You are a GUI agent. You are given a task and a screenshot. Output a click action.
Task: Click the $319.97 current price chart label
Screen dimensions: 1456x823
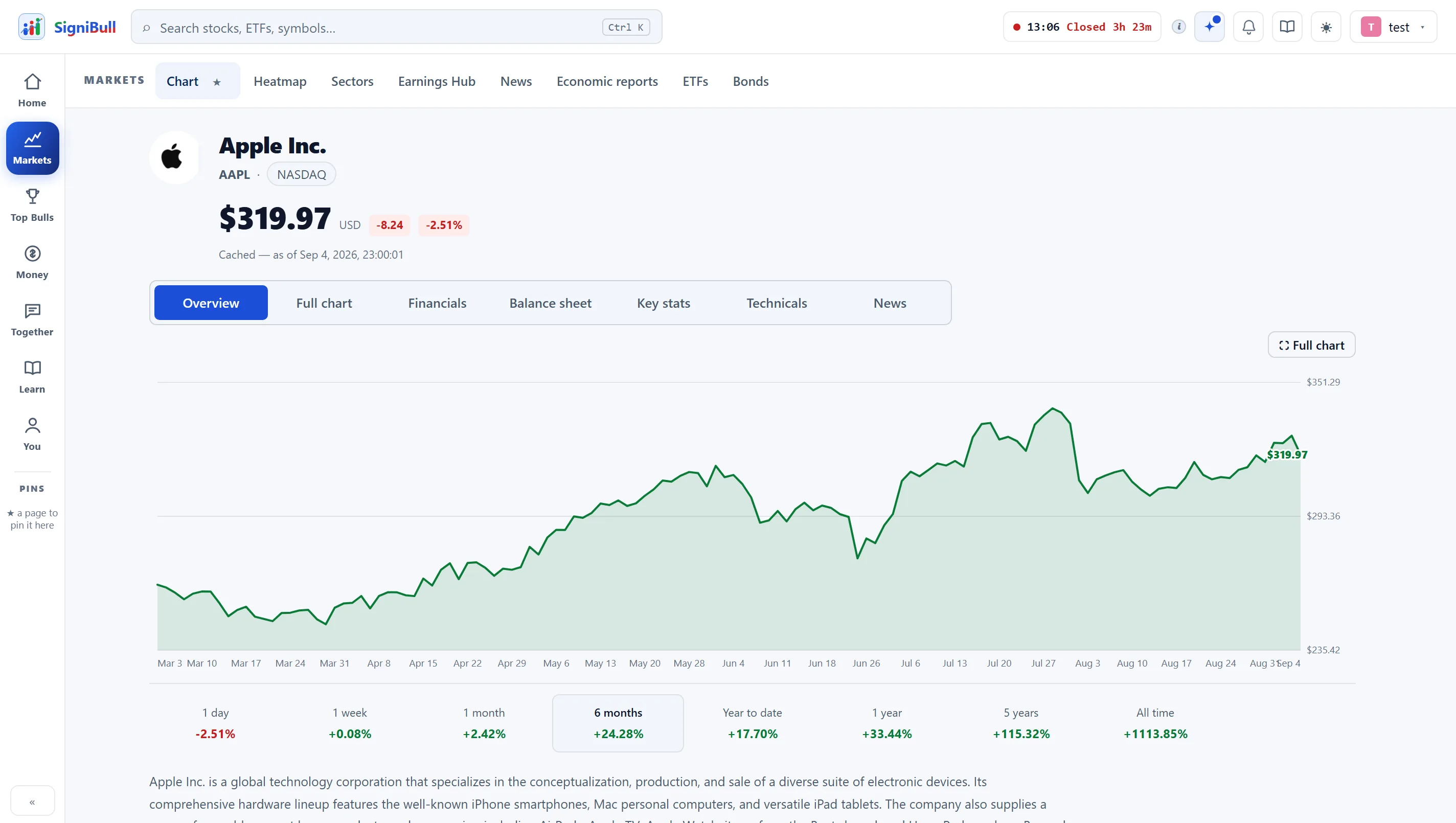pos(1287,454)
